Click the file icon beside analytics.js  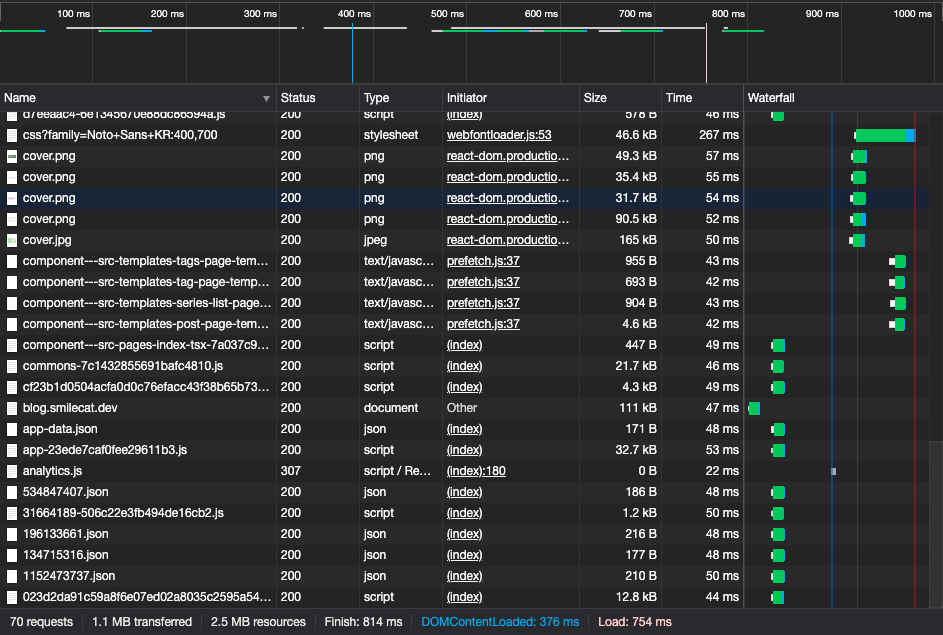click(x=12, y=471)
